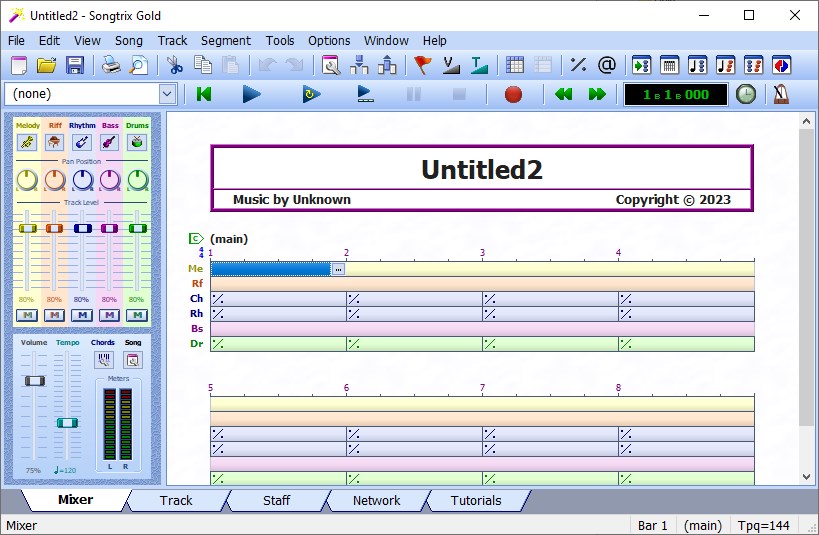This screenshot has height=535, width=819.
Task: Open the metronome icon in the transport bar
Action: coord(781,95)
